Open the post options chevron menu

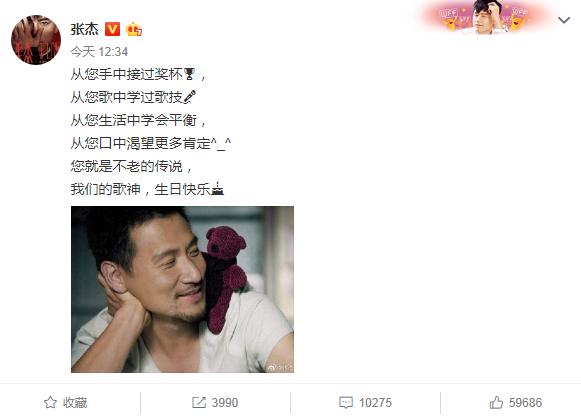[564, 20]
